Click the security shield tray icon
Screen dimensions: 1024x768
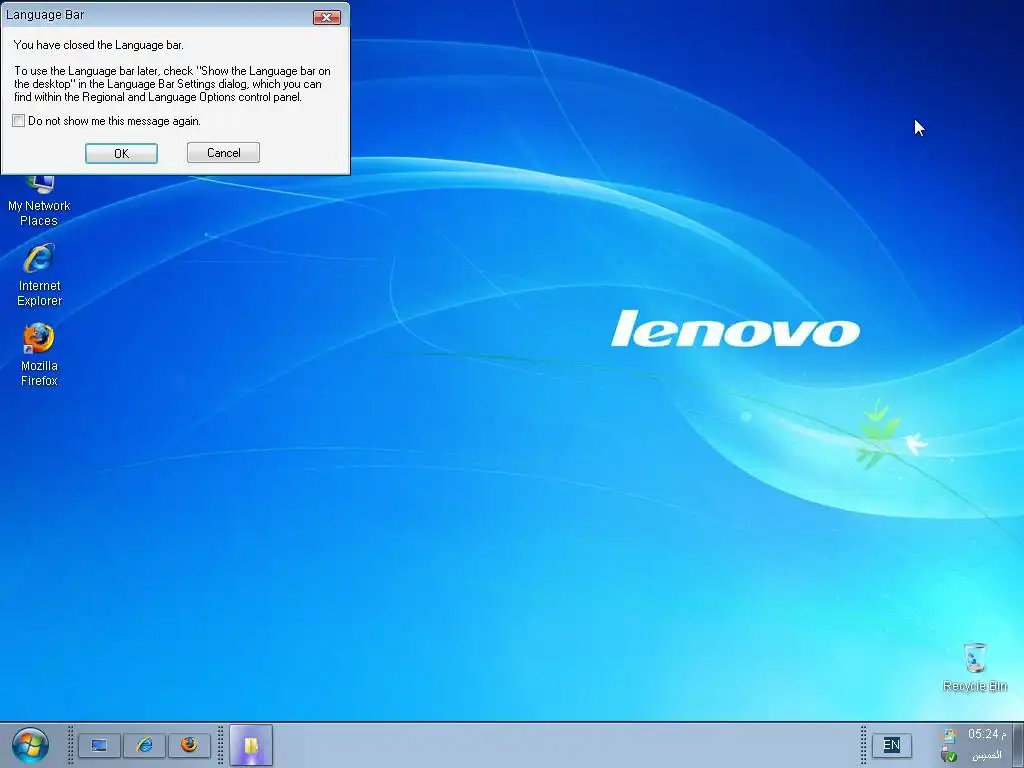pyautogui.click(x=949, y=756)
